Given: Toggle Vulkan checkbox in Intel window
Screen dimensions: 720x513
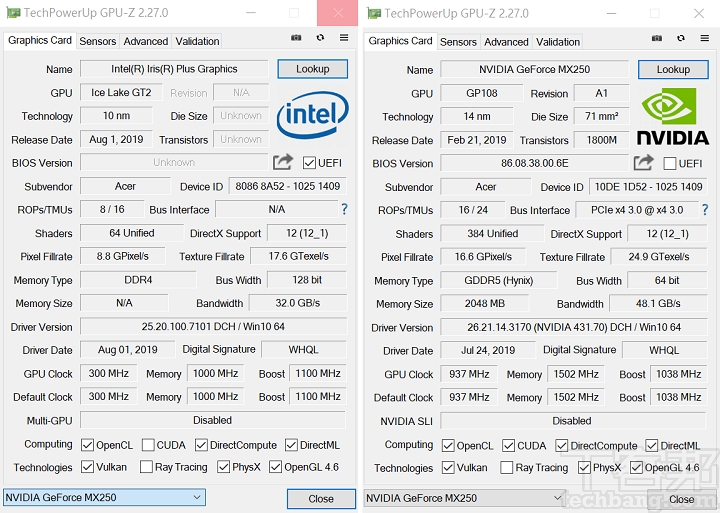Looking at the screenshot, I should (87, 467).
